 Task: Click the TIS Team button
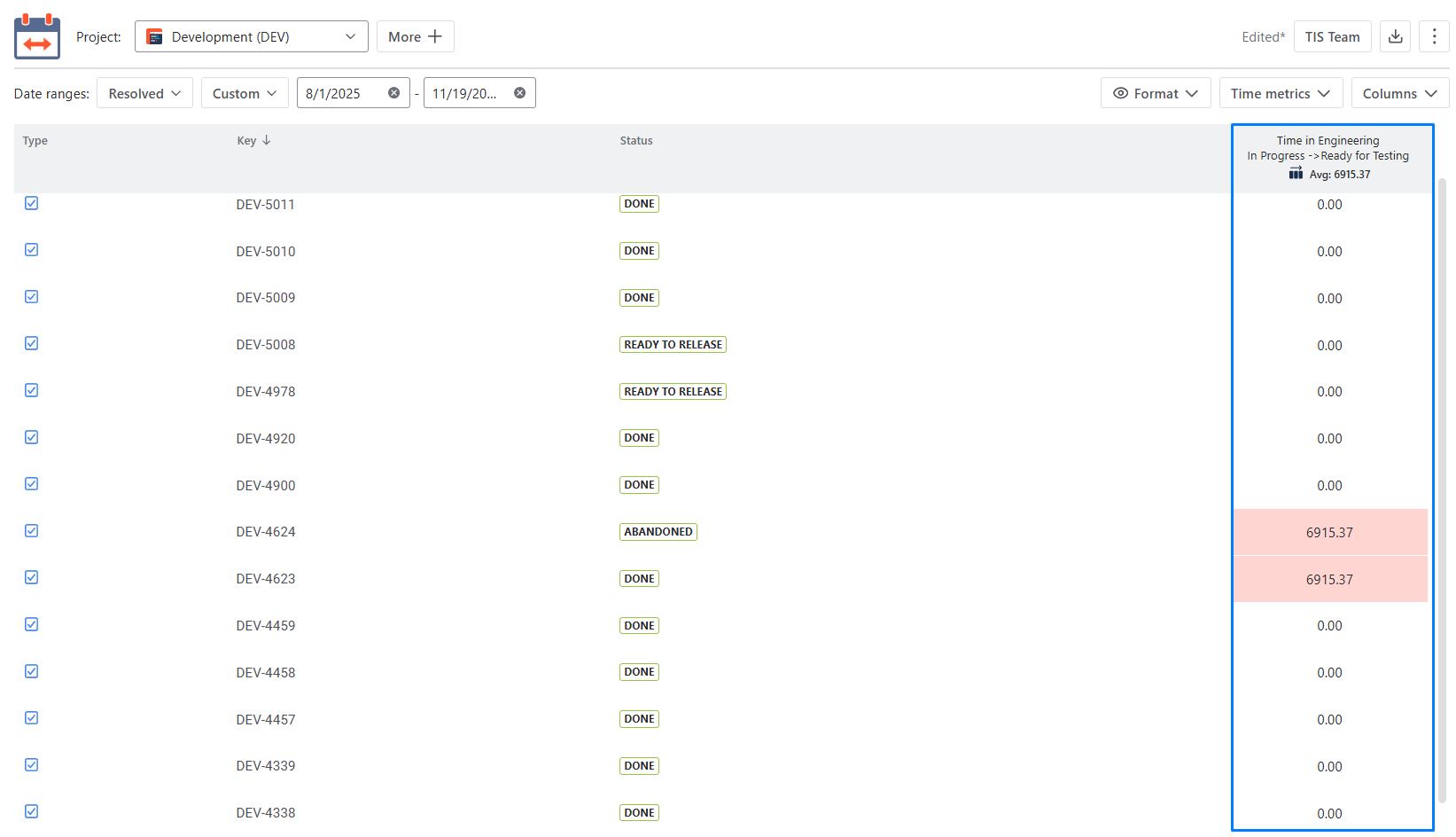[1332, 36]
